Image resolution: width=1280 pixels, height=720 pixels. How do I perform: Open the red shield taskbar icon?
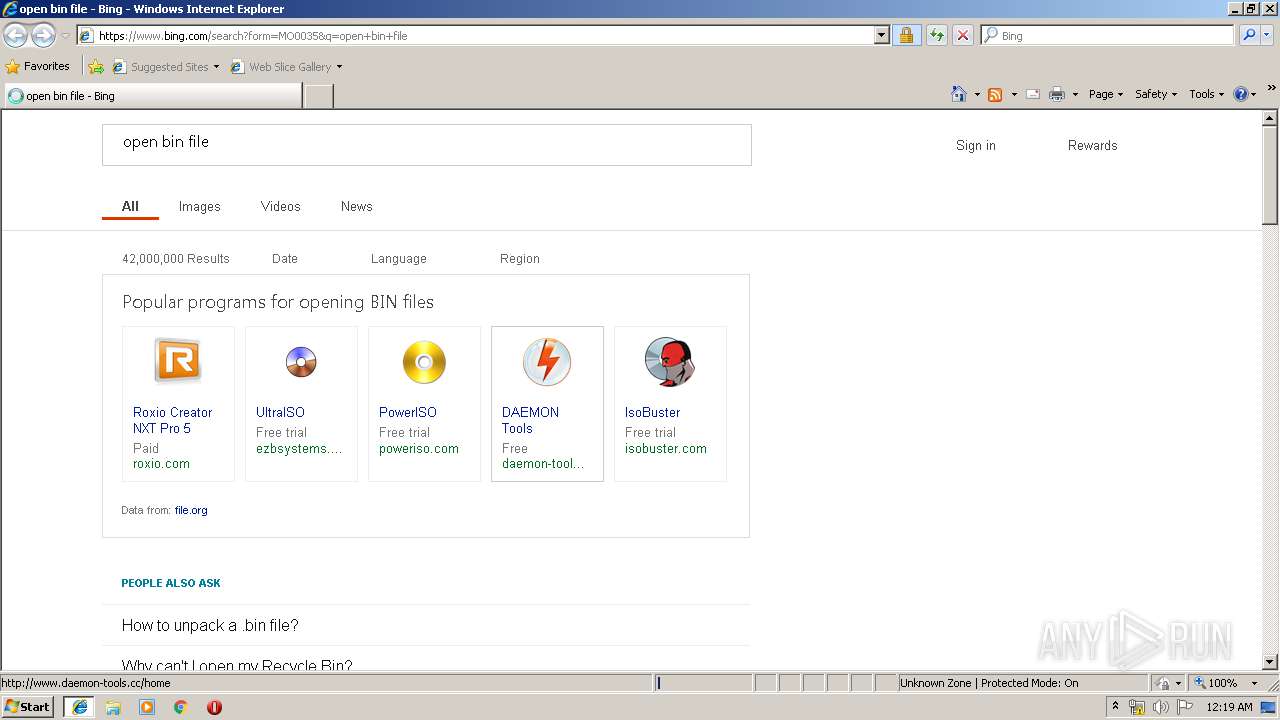(x=214, y=707)
